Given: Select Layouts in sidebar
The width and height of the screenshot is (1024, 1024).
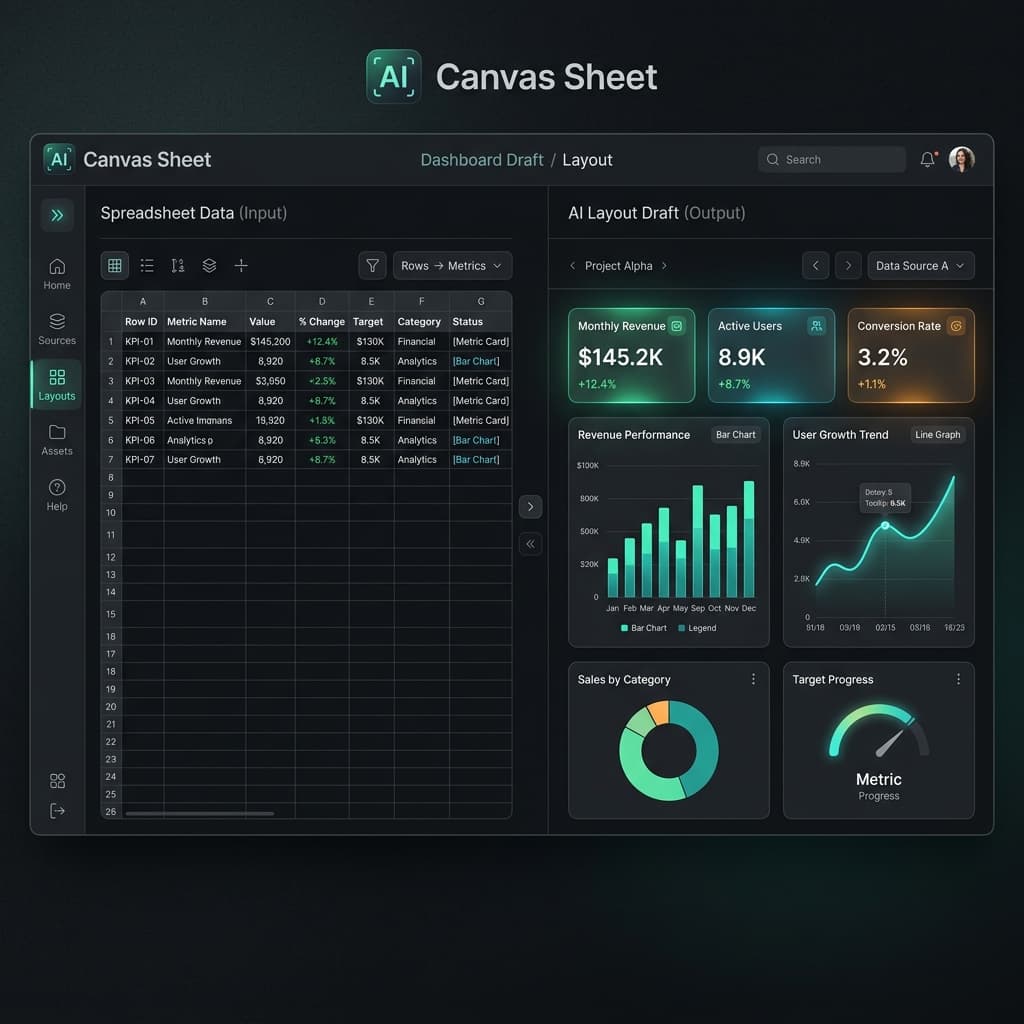Looking at the screenshot, I should point(57,385).
